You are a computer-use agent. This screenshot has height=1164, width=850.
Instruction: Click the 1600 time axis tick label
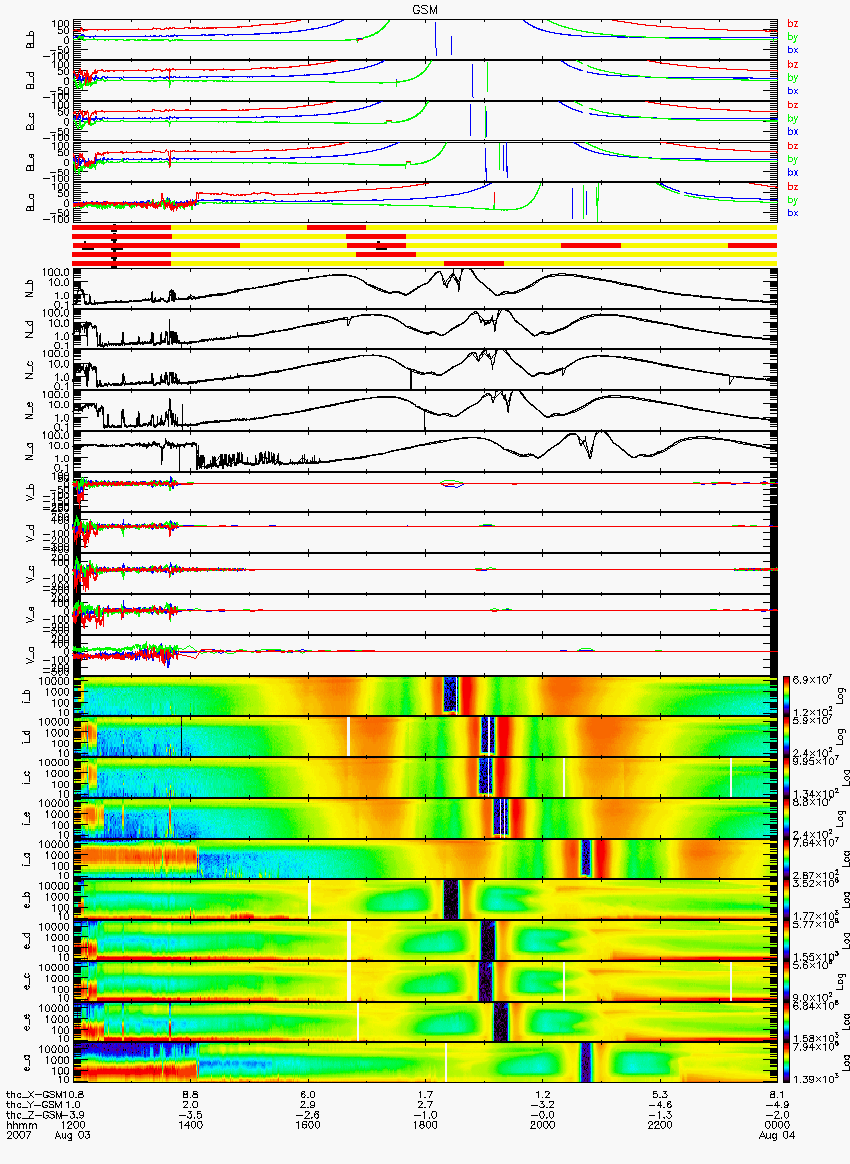click(307, 1125)
